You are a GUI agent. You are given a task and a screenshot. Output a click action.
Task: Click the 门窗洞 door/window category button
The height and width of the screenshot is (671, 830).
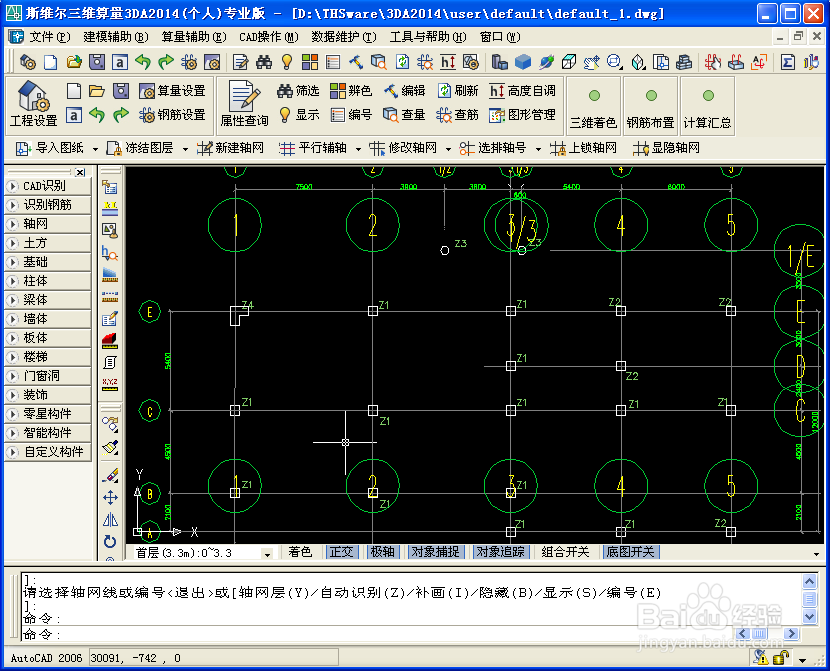(x=48, y=376)
